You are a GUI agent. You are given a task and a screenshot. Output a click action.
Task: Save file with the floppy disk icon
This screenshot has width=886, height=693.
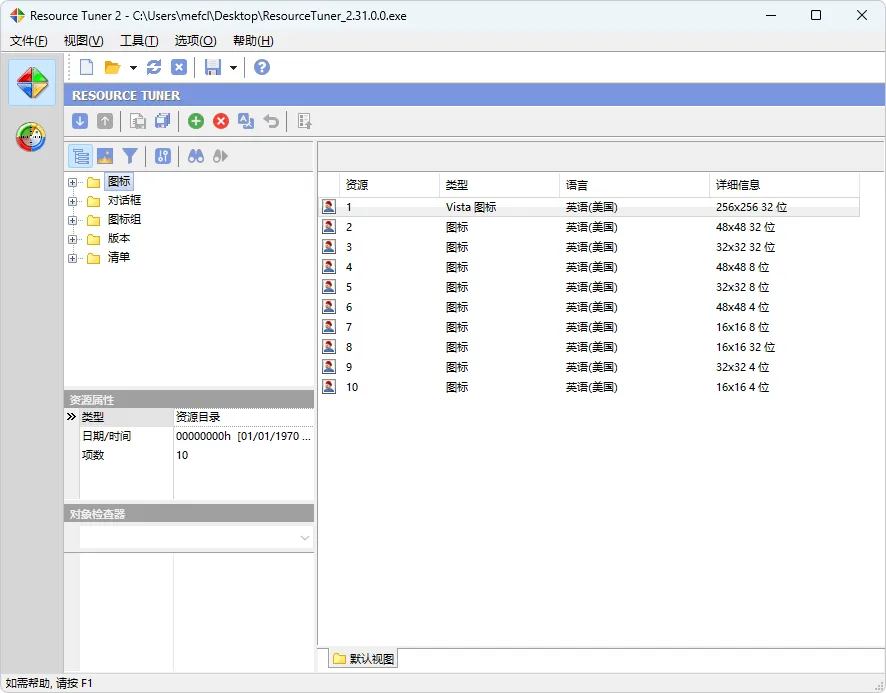tap(213, 67)
